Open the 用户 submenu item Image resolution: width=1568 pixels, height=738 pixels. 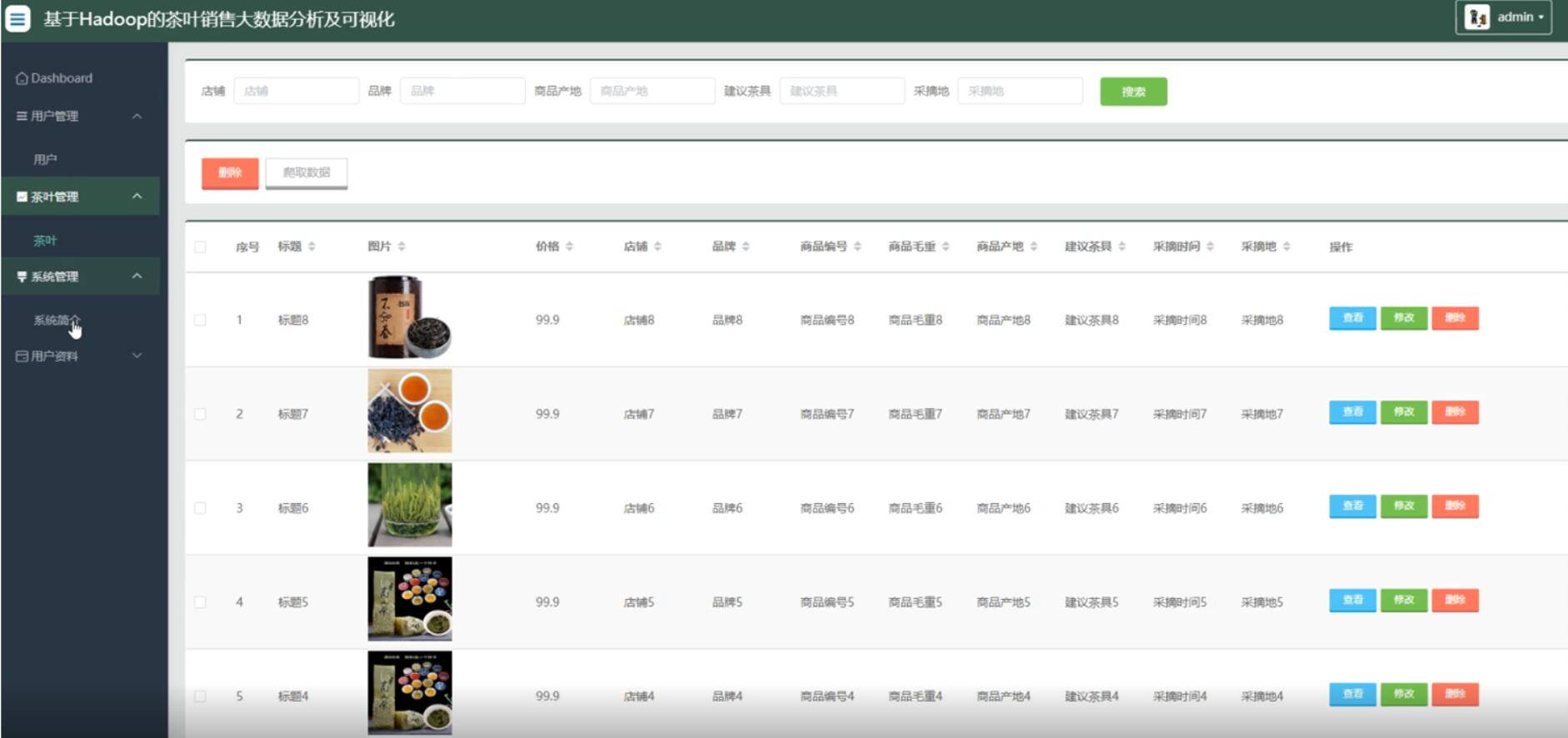[45, 159]
